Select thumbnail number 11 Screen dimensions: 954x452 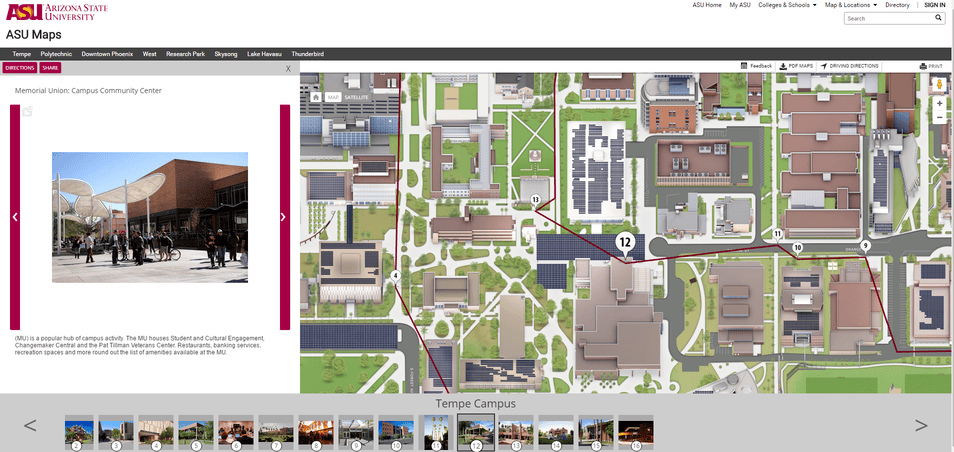pyautogui.click(x=436, y=433)
